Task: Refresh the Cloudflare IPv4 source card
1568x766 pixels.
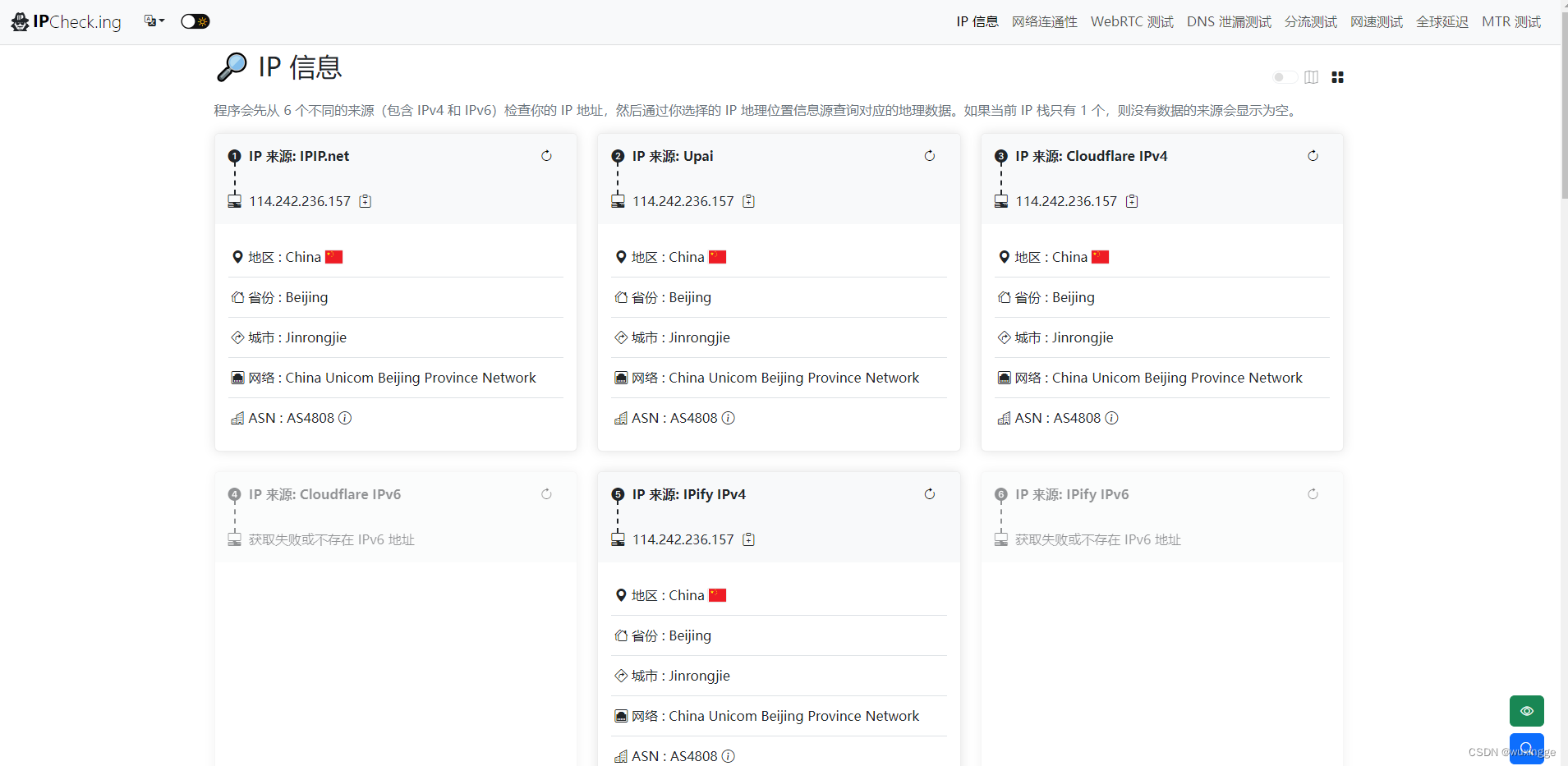Action: pyautogui.click(x=1313, y=156)
